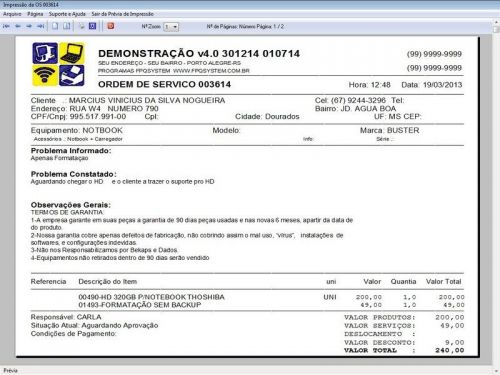Click the title DEMONSTRAÇÃO v4.0 301214 010714

(199, 53)
